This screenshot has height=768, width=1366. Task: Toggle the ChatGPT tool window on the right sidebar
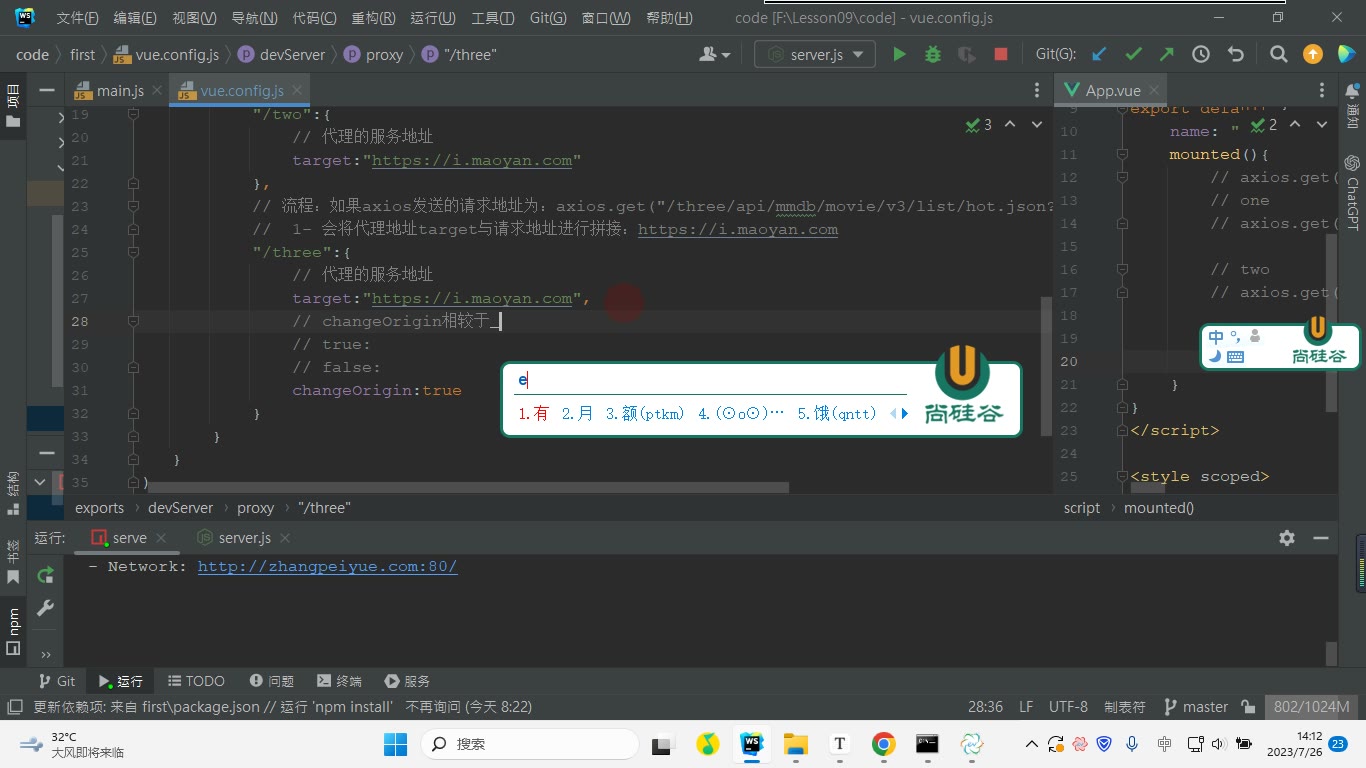pos(1352,193)
